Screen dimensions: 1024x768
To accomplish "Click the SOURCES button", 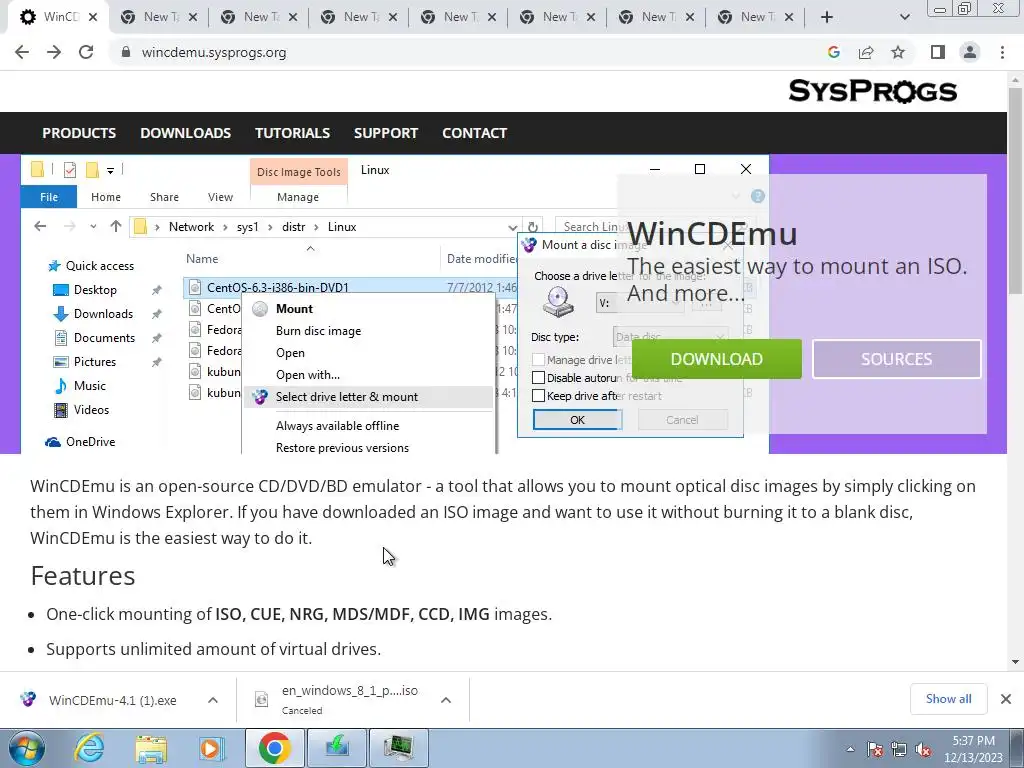I will [x=897, y=359].
